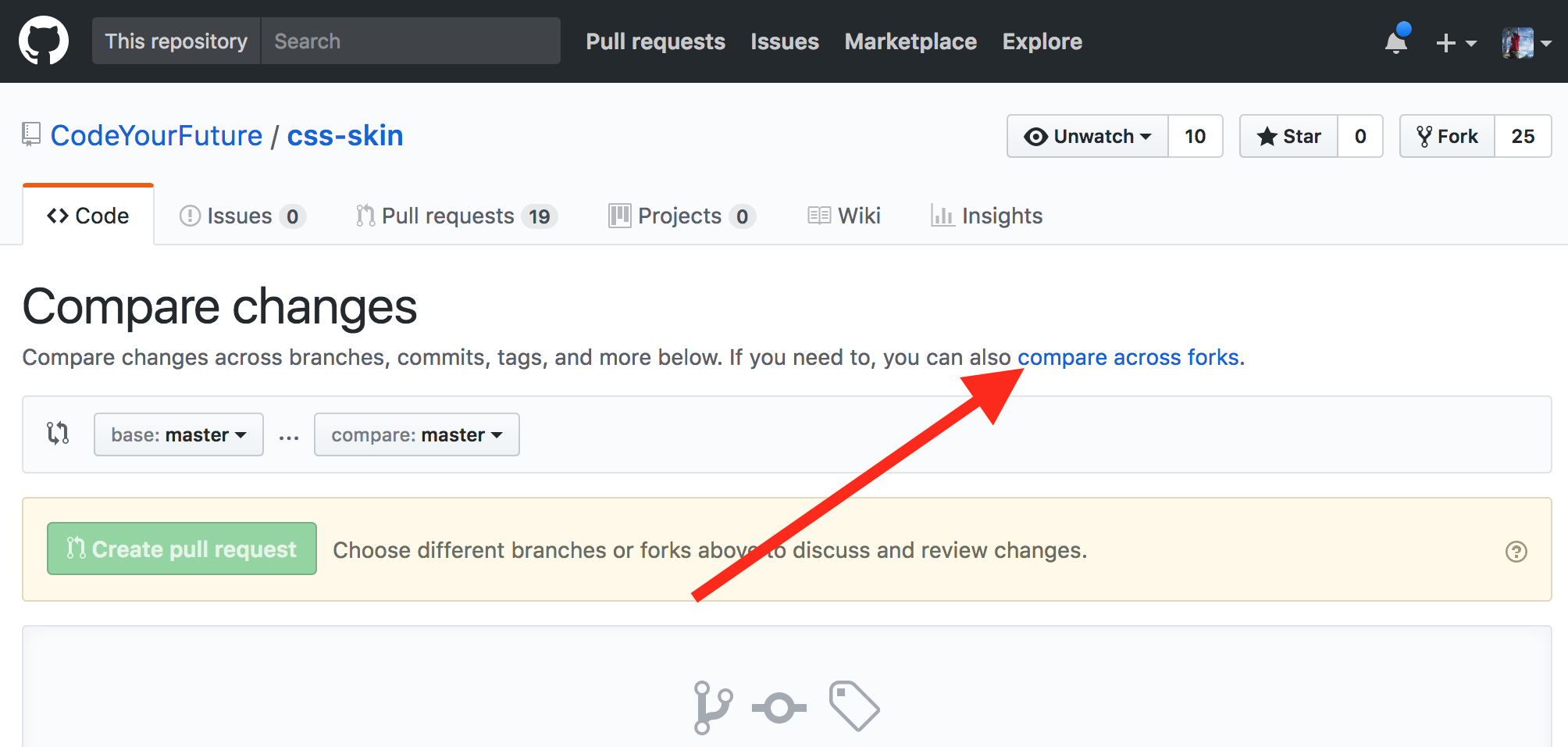Switch to the Insights tab
Image resolution: width=1568 pixels, height=747 pixels.
986,216
